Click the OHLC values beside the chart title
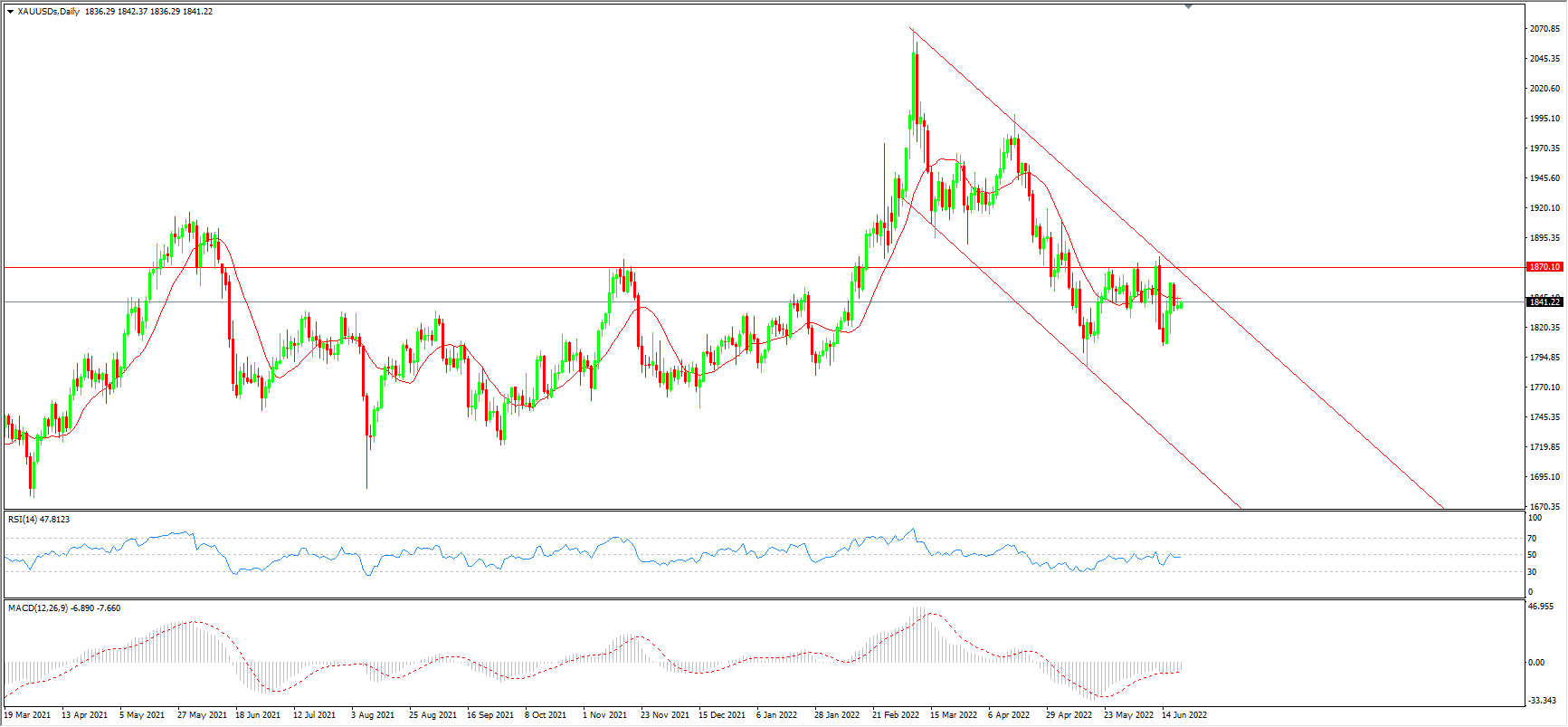 [148, 12]
